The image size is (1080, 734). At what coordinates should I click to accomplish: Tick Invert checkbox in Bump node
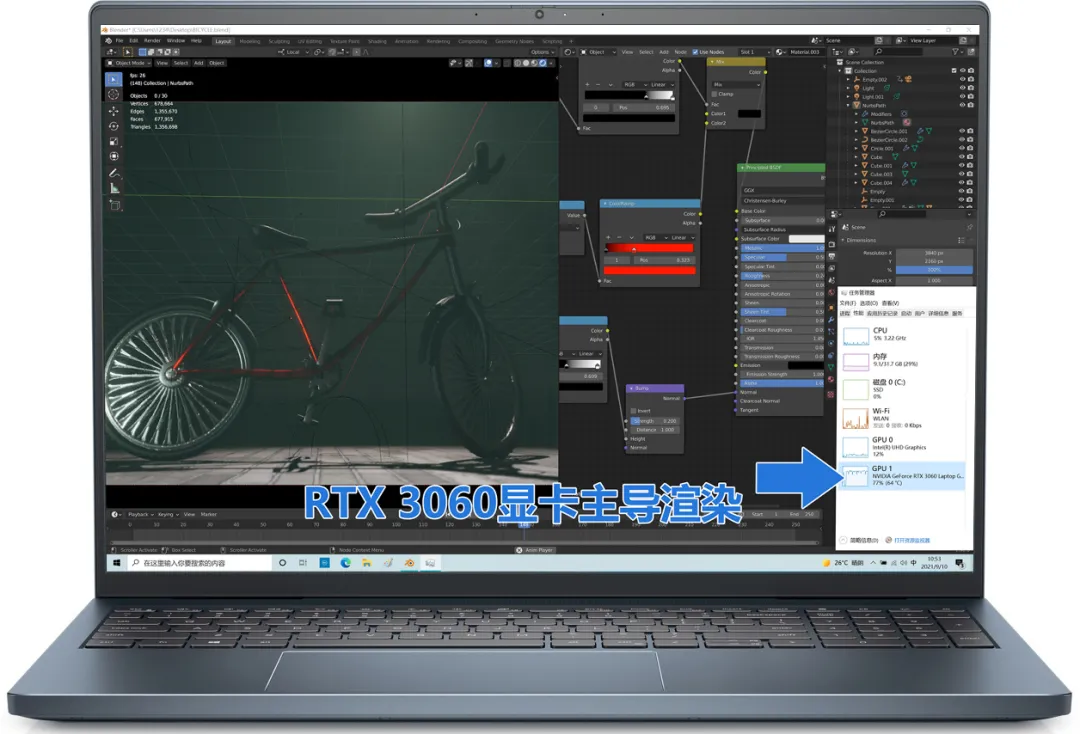click(x=633, y=411)
